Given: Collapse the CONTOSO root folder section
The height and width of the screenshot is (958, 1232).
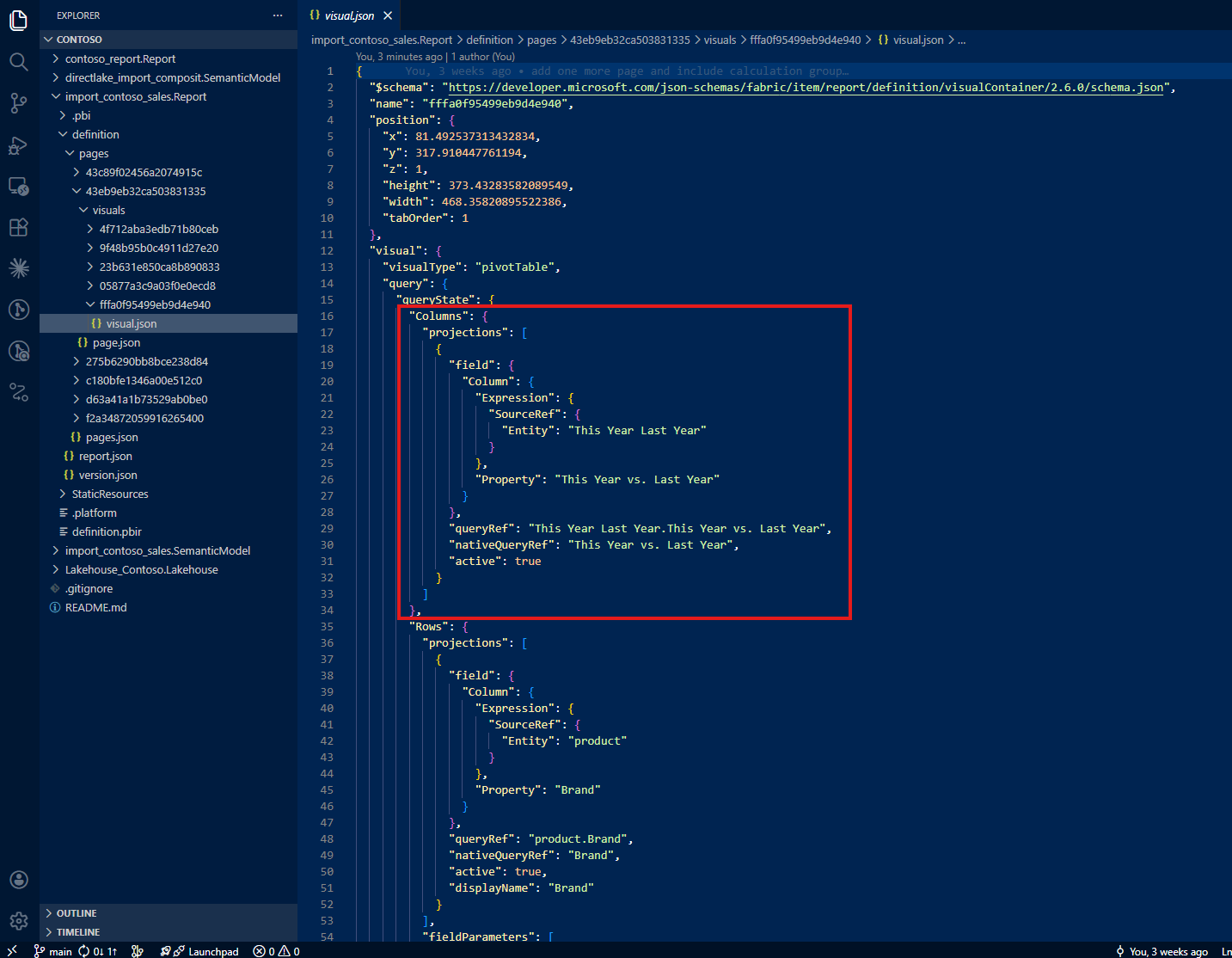Looking at the screenshot, I should click(x=168, y=40).
